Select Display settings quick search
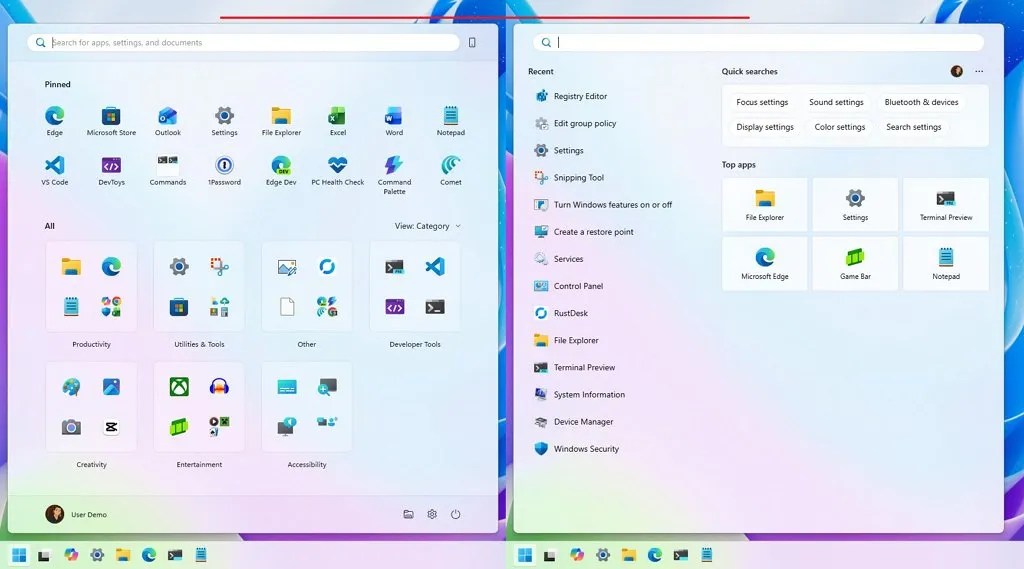Image resolution: width=1024 pixels, height=569 pixels. tap(765, 127)
